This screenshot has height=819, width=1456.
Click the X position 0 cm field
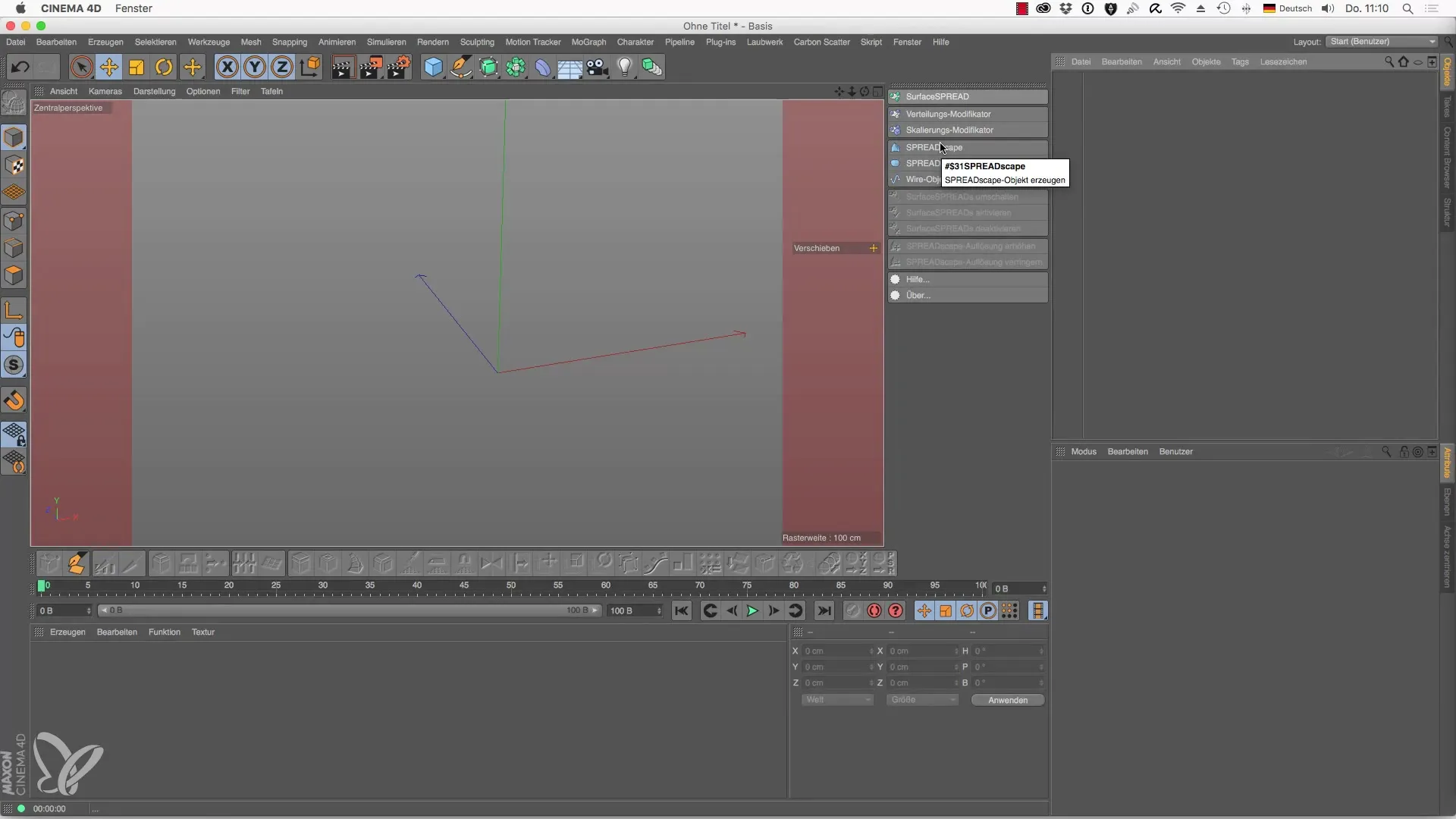tap(838, 651)
